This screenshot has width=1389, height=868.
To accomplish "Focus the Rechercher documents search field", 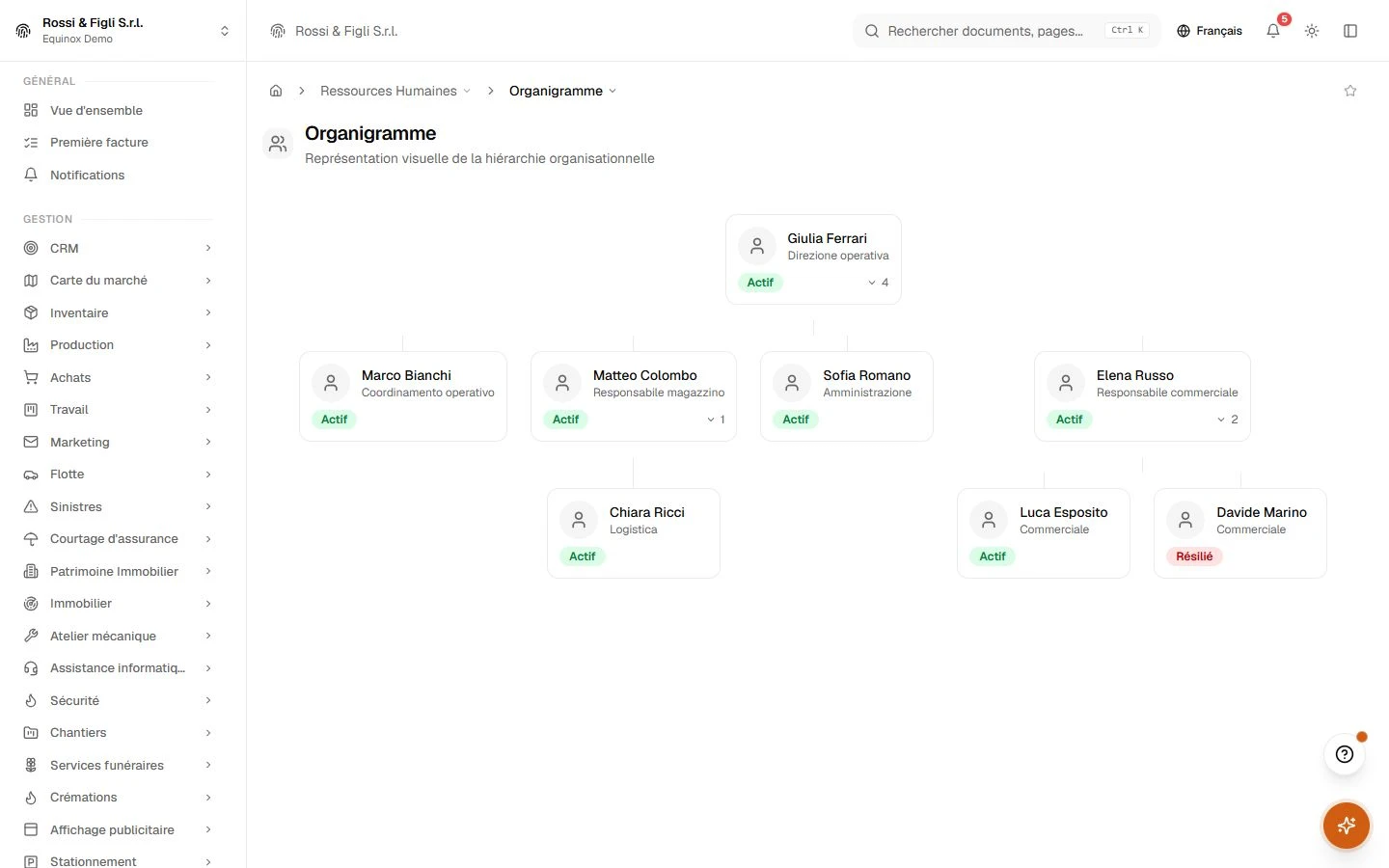I will pyautogui.click(x=1006, y=31).
